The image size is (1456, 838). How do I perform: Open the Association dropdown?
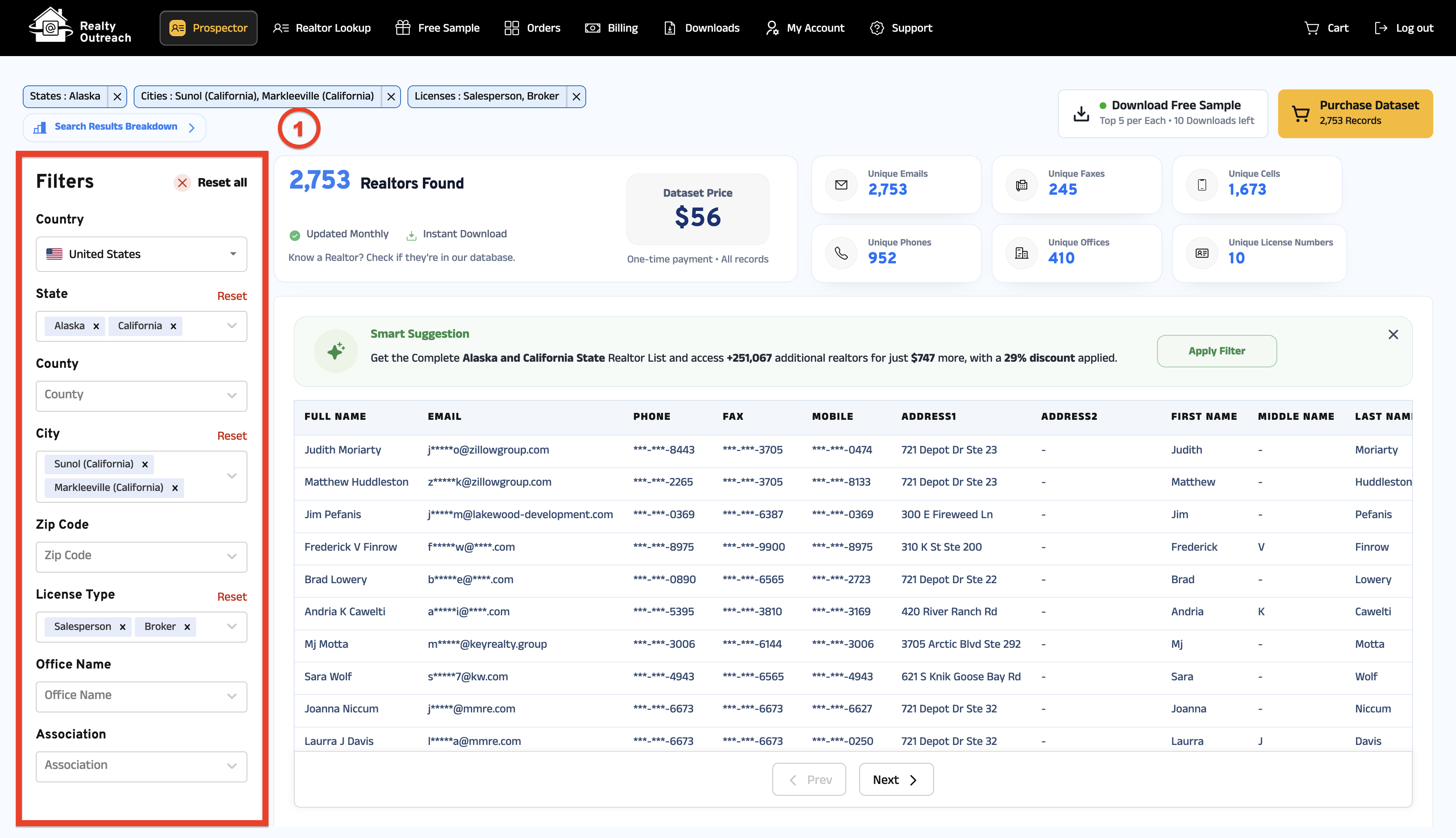[141, 766]
